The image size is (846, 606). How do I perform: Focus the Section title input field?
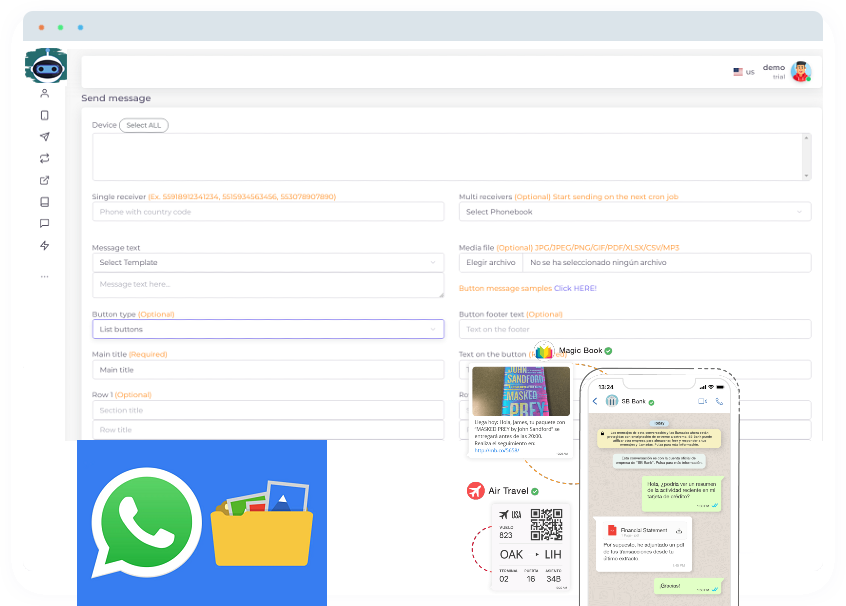point(268,410)
